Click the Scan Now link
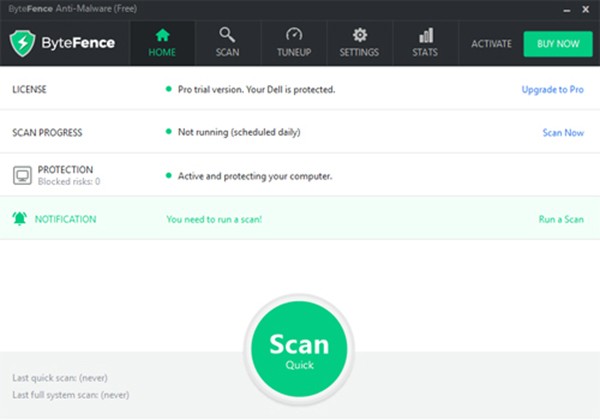 (x=562, y=132)
